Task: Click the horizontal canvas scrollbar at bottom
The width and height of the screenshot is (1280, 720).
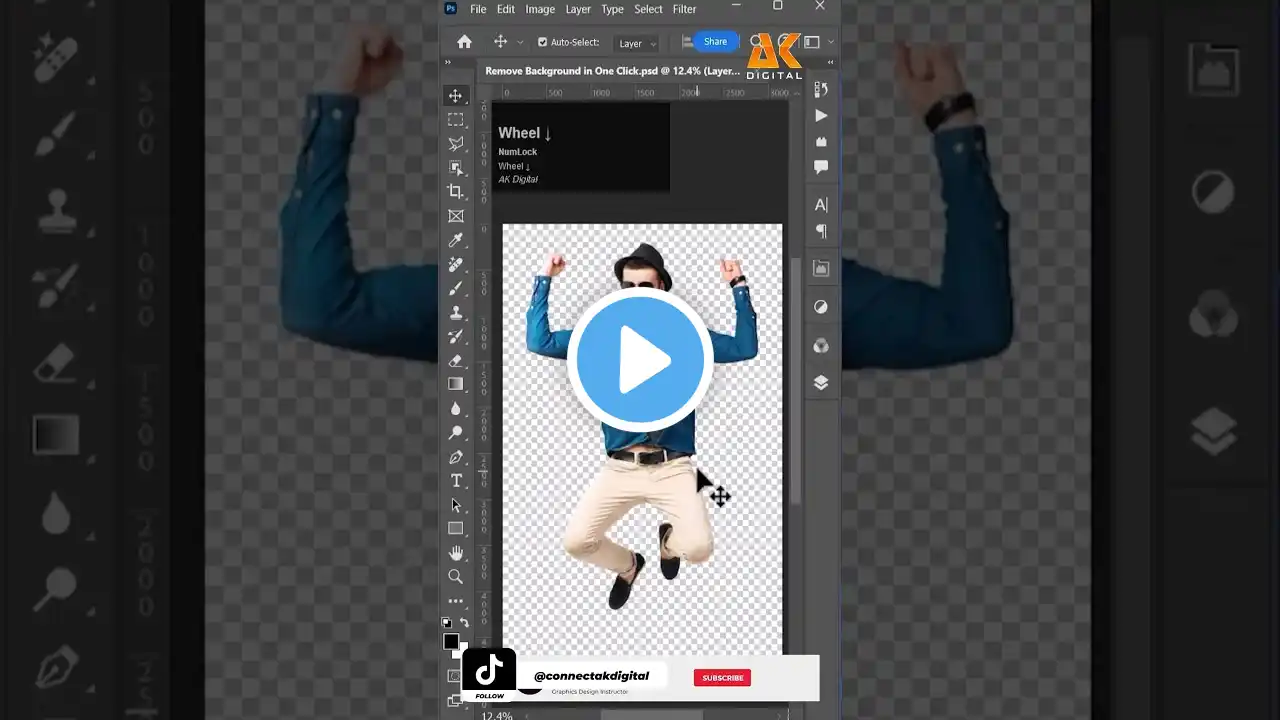Action: [651, 715]
